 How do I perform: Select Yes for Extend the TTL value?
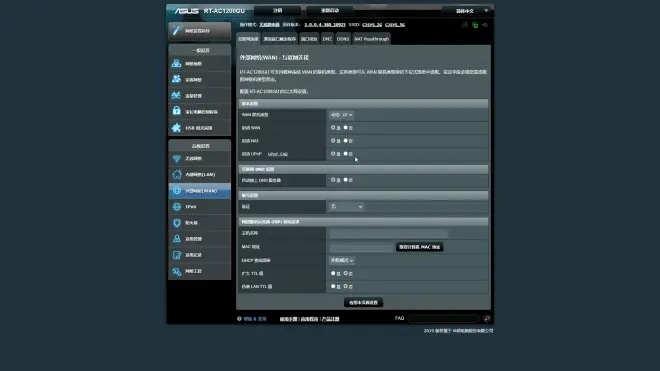[x=333, y=273]
